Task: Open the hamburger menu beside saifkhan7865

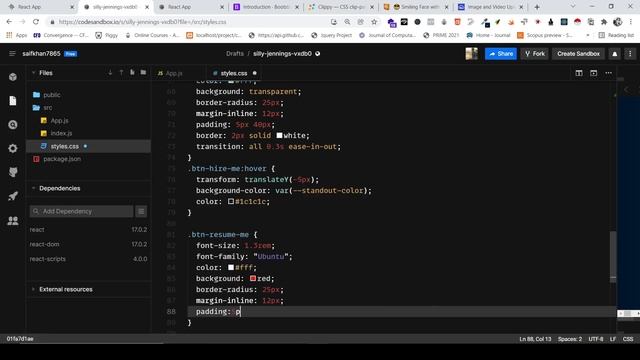Action: click(x=12, y=53)
